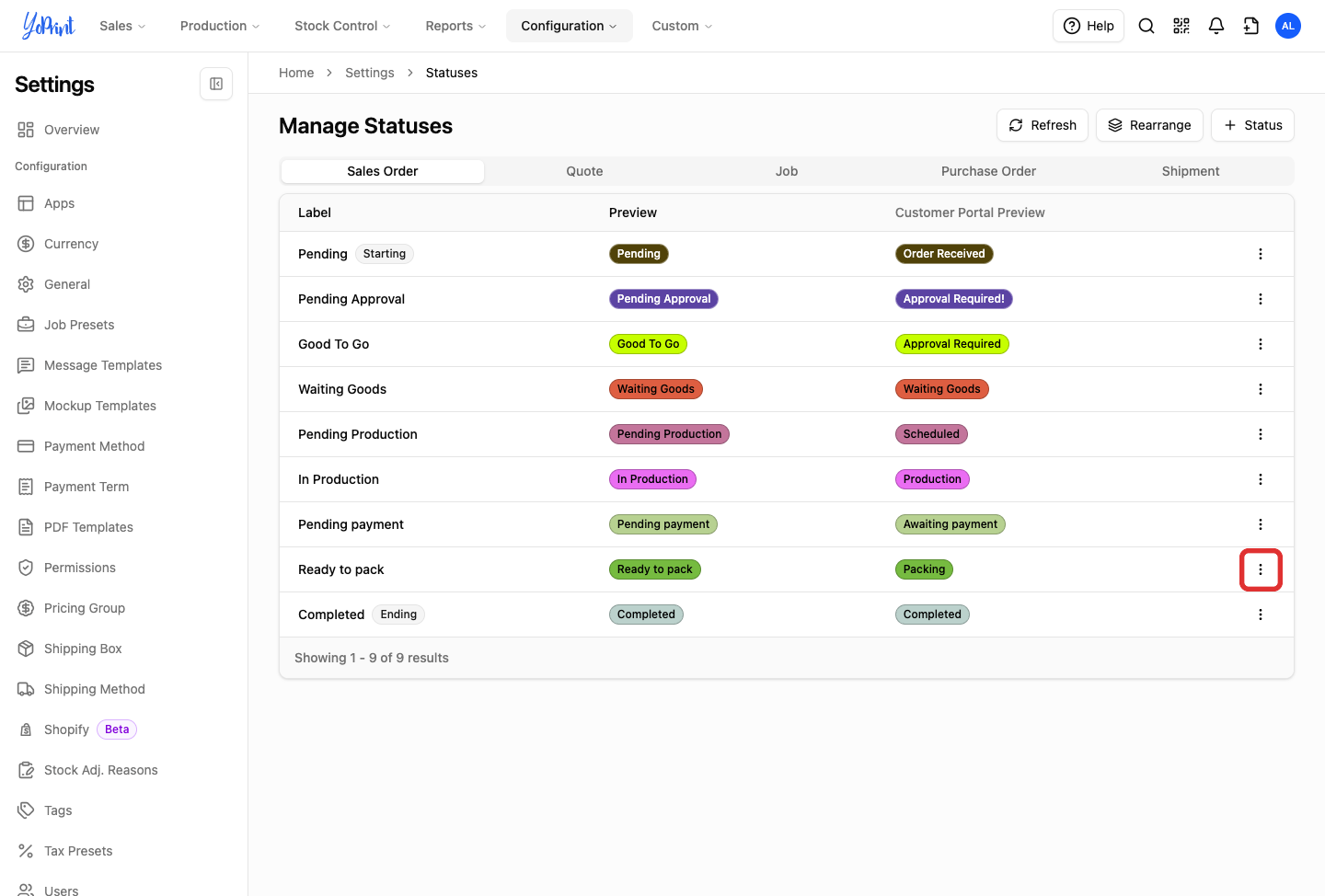
Task: Switch to the Purchase Order tab
Action: point(988,171)
